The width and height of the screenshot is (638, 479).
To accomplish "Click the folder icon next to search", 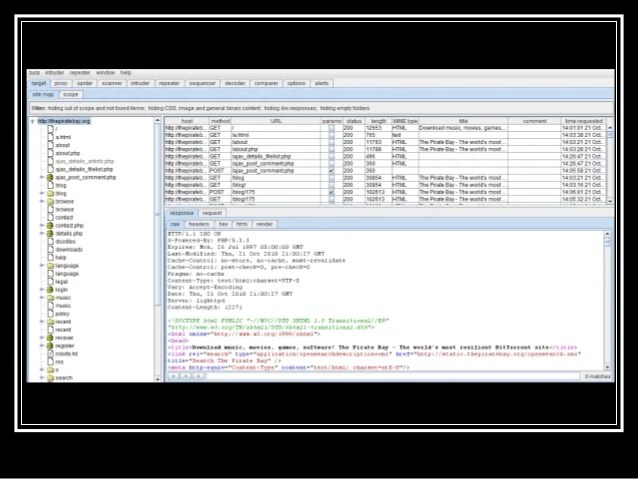I will 50,378.
